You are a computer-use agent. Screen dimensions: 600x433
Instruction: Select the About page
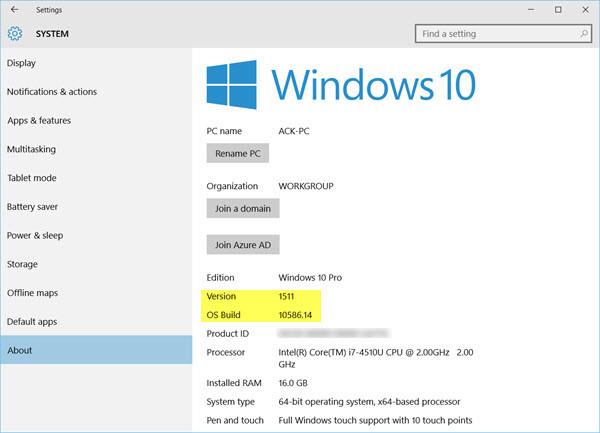click(96, 350)
